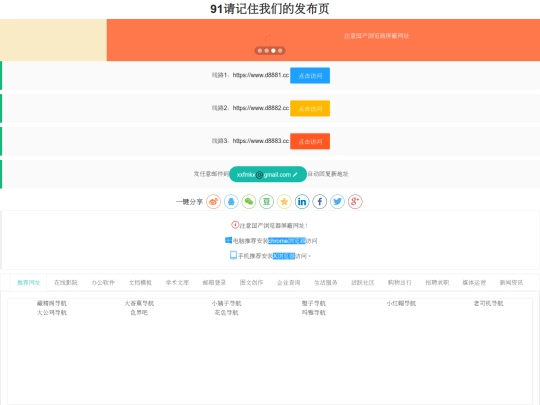The image size is (540, 405).
Task: Share the page on Twitter
Action: coord(338,201)
